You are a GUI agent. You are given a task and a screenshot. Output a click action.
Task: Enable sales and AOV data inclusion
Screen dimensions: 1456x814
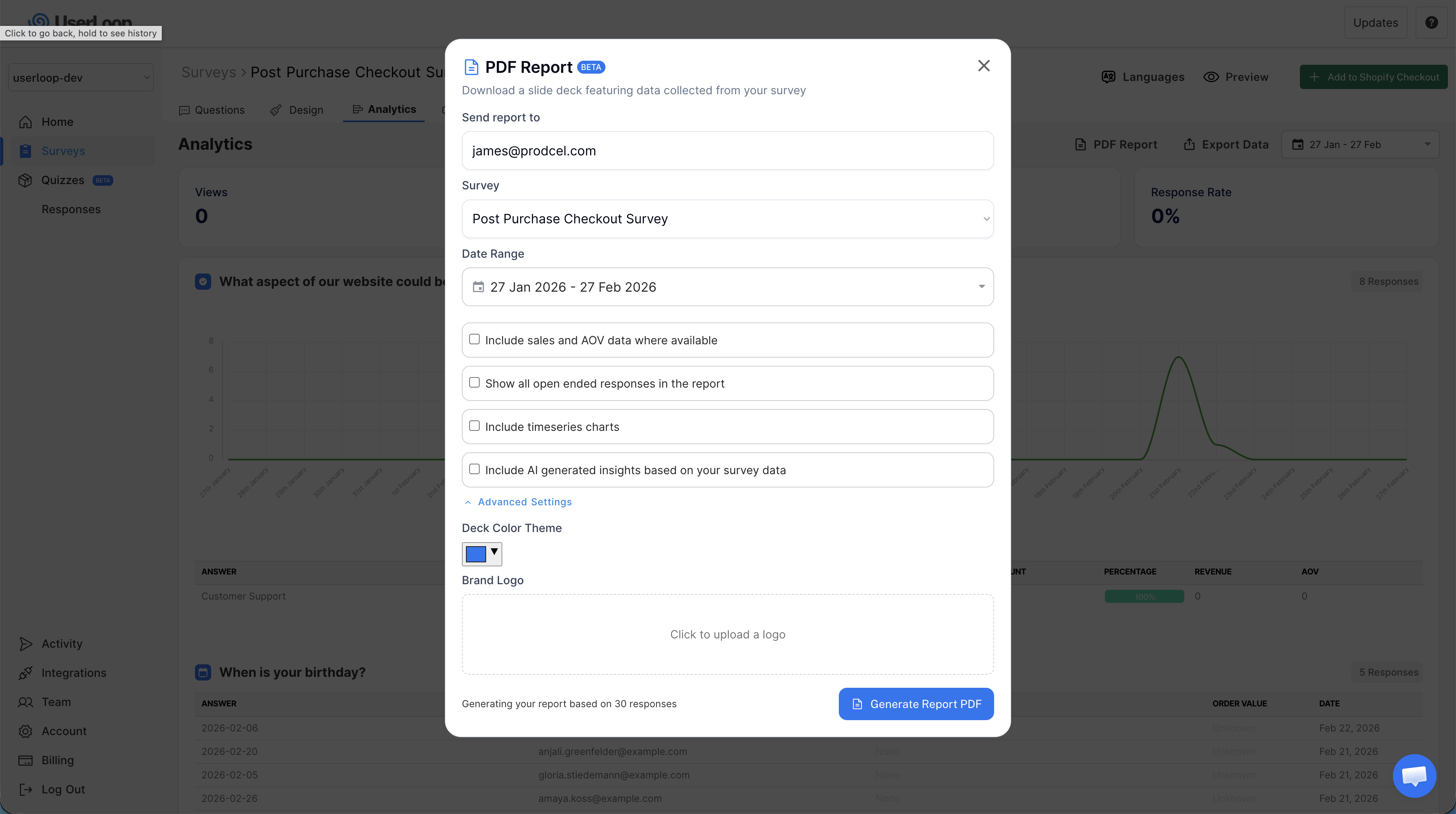(475, 339)
